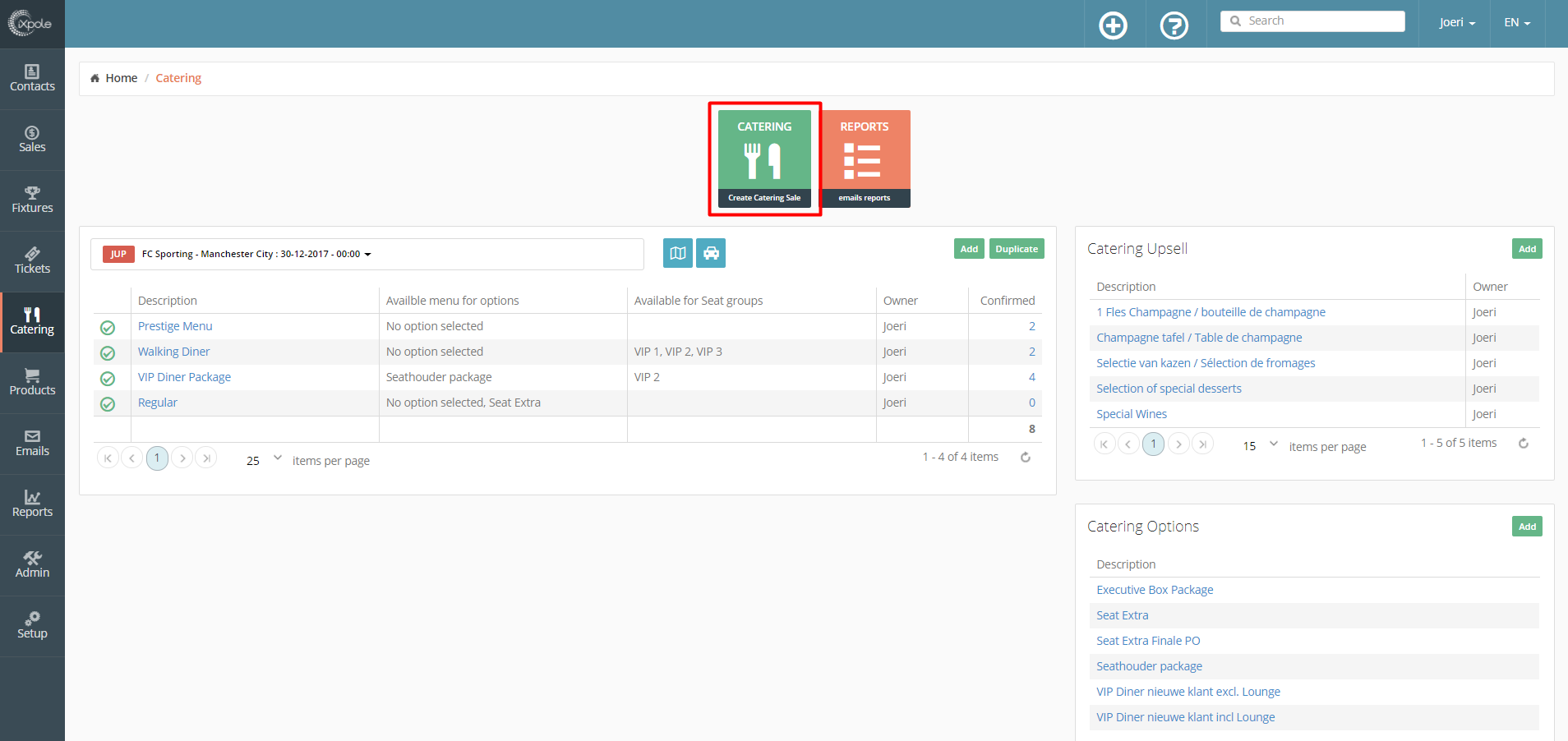Viewport: 1568px width, 741px height.
Task: Click in the Search field
Action: click(x=1312, y=21)
